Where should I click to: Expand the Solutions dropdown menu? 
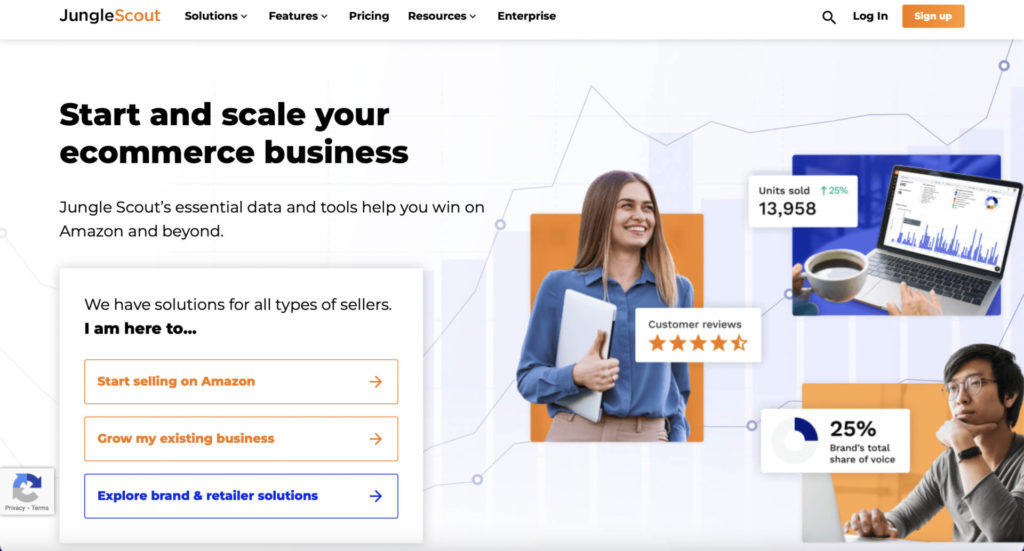(x=216, y=16)
